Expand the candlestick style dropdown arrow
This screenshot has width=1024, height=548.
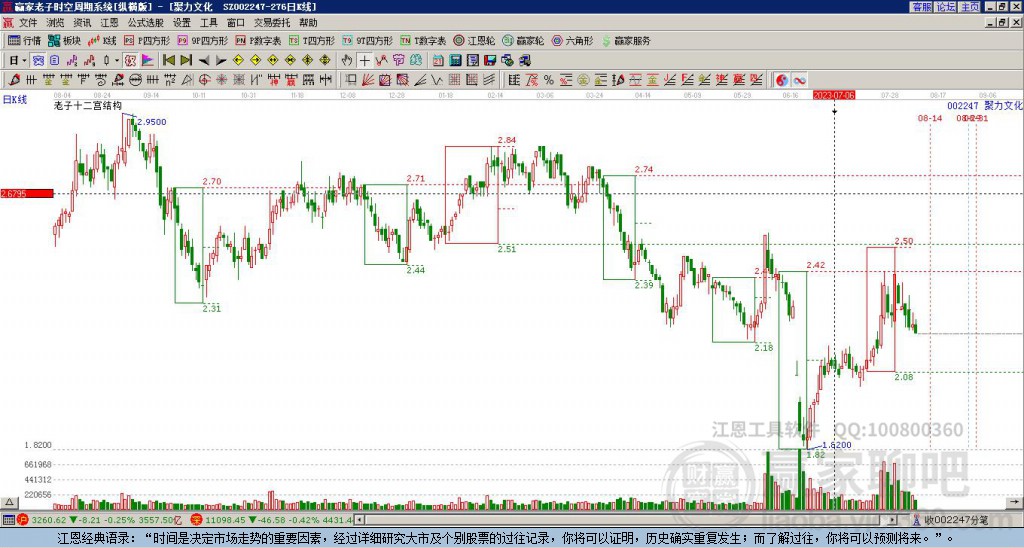pyautogui.click(x=117, y=61)
